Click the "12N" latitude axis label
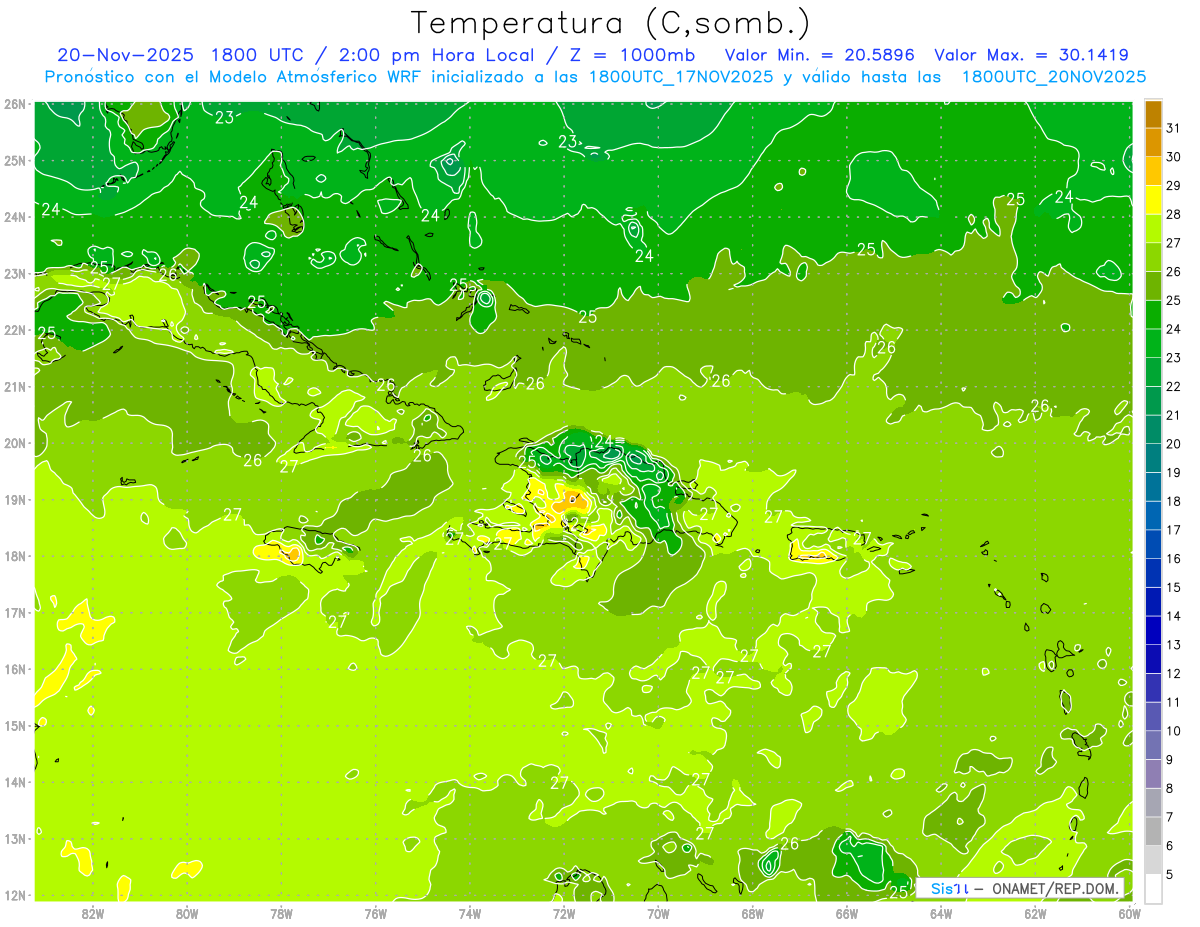Screen dimensions: 1200x927 (14, 895)
